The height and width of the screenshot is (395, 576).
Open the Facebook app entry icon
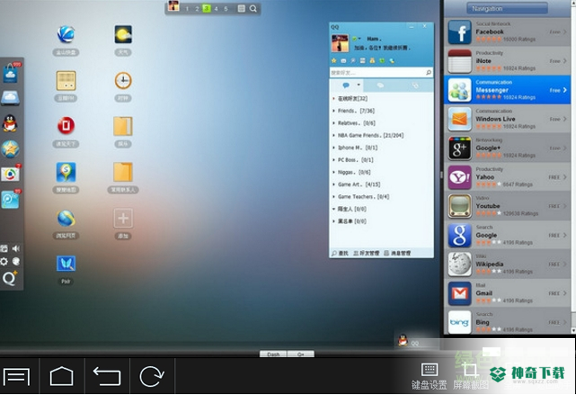pos(460,32)
